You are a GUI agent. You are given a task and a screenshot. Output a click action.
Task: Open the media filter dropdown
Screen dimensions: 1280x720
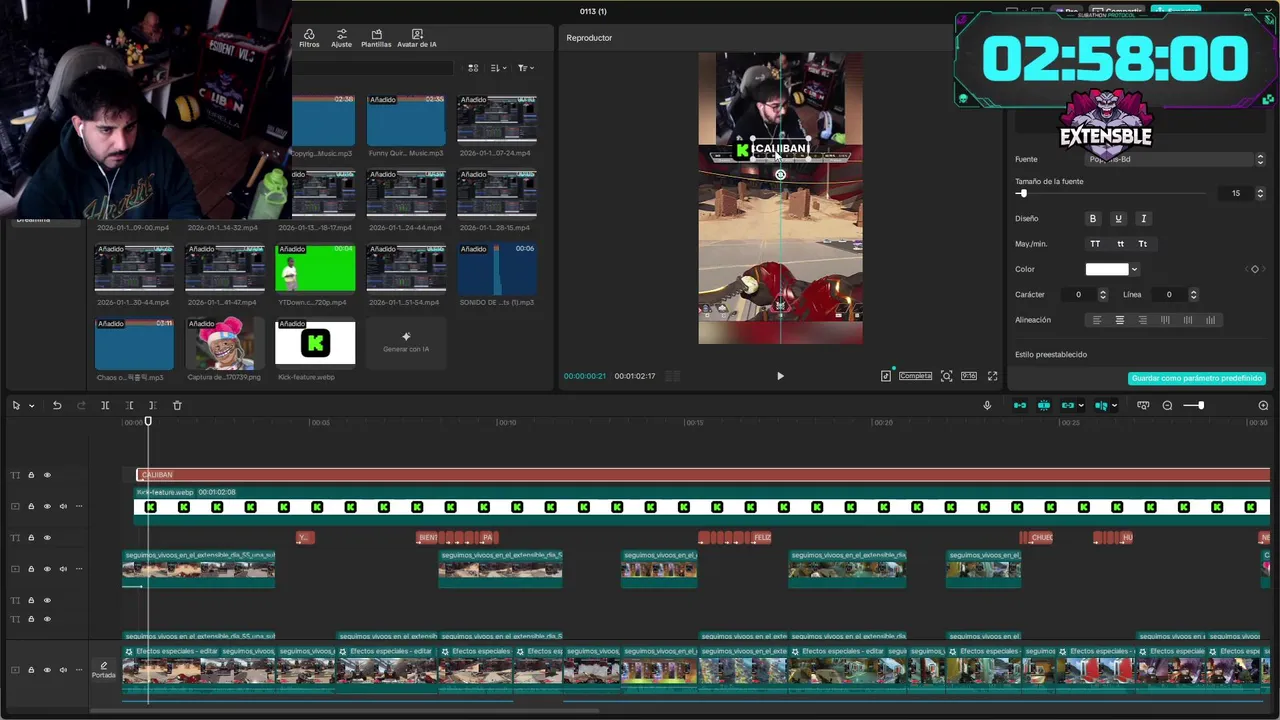pos(526,68)
